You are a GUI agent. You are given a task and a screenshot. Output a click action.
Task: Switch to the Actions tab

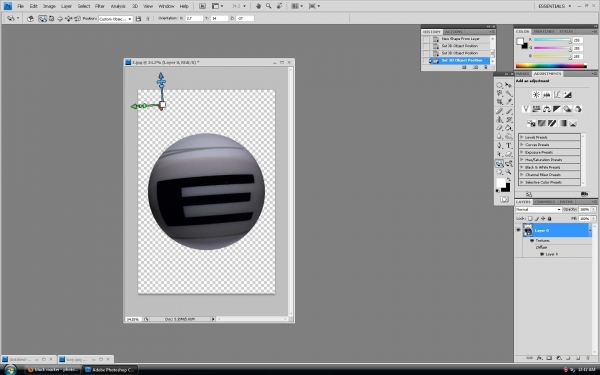(x=453, y=32)
